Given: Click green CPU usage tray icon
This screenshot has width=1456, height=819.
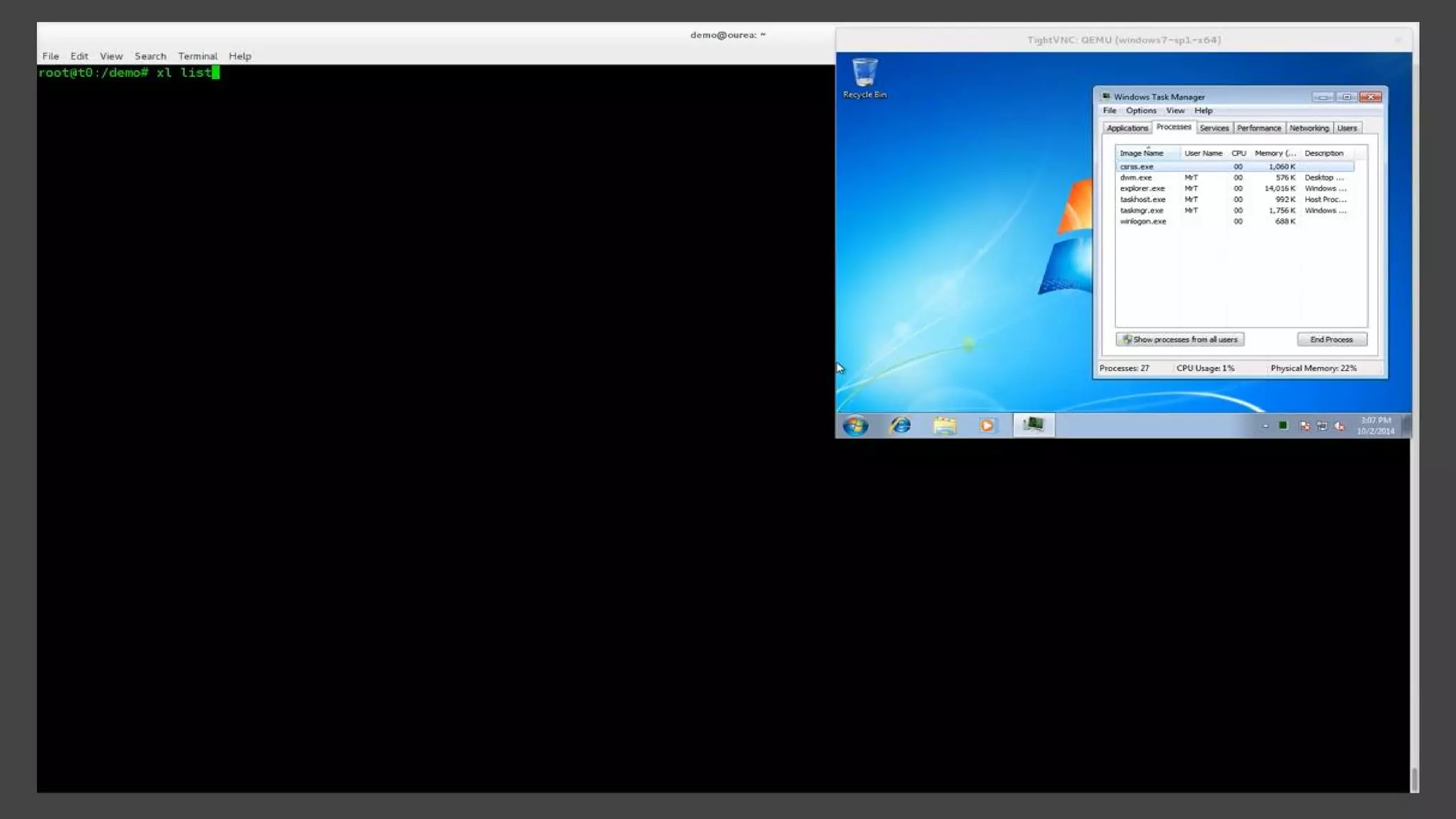Looking at the screenshot, I should point(1283,425).
